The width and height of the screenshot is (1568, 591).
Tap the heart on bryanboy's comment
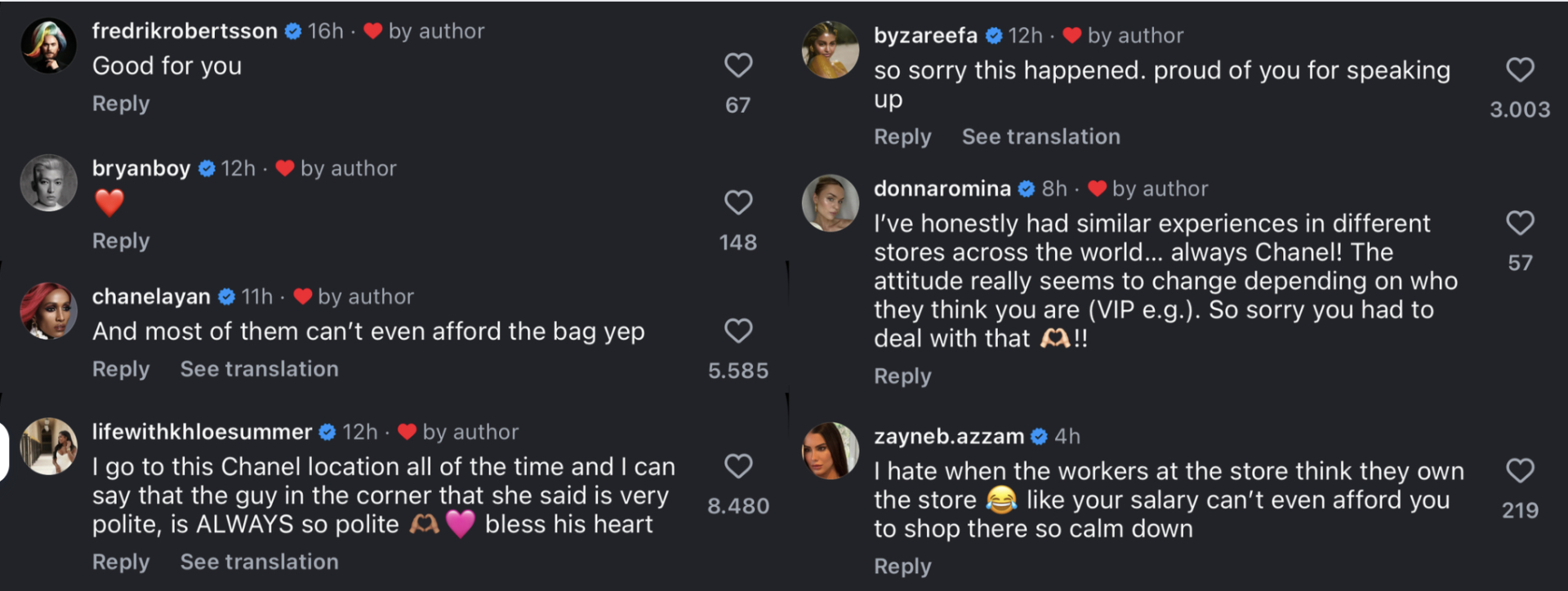click(737, 202)
